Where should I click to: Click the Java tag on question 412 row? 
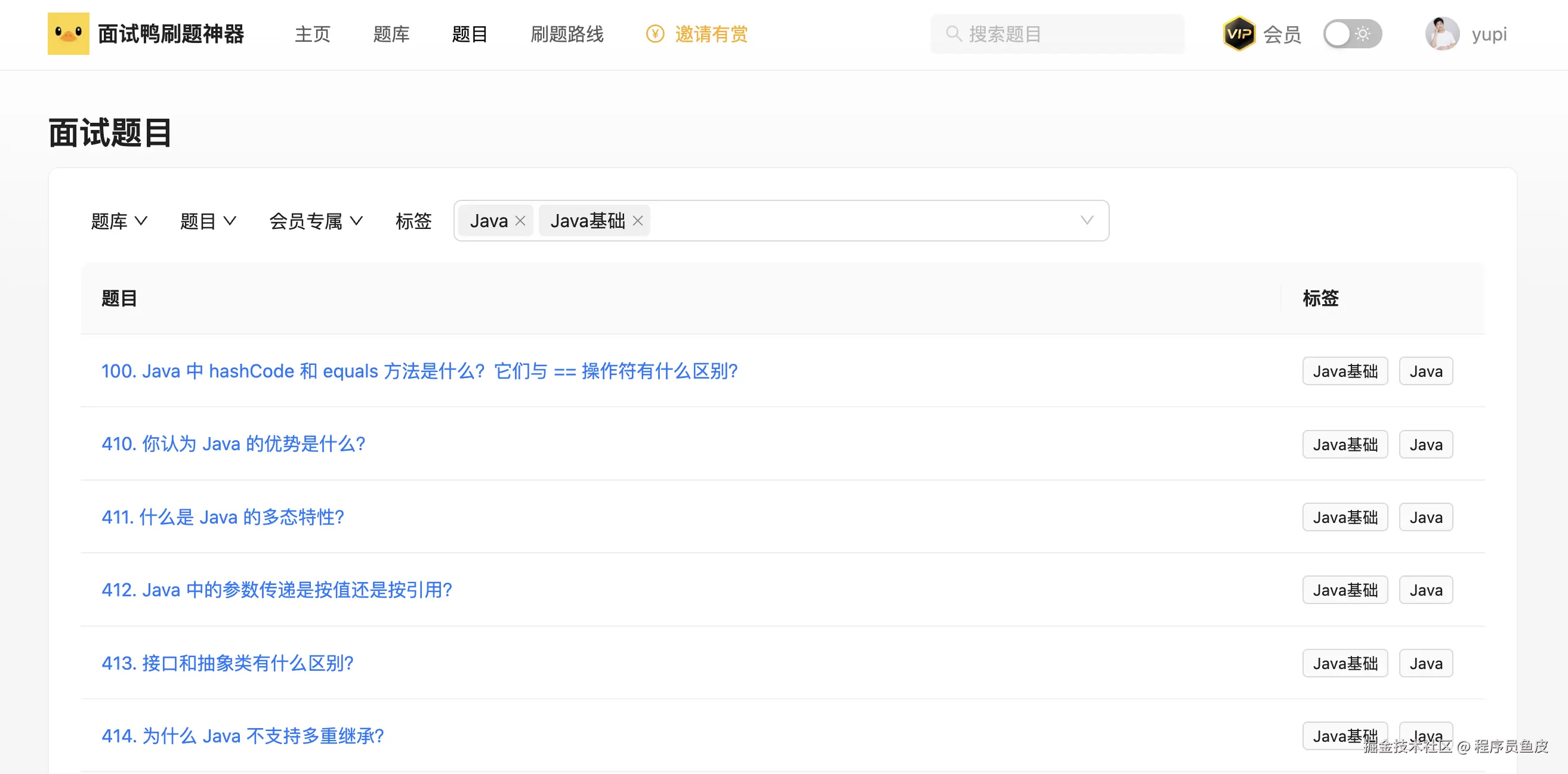point(1425,590)
